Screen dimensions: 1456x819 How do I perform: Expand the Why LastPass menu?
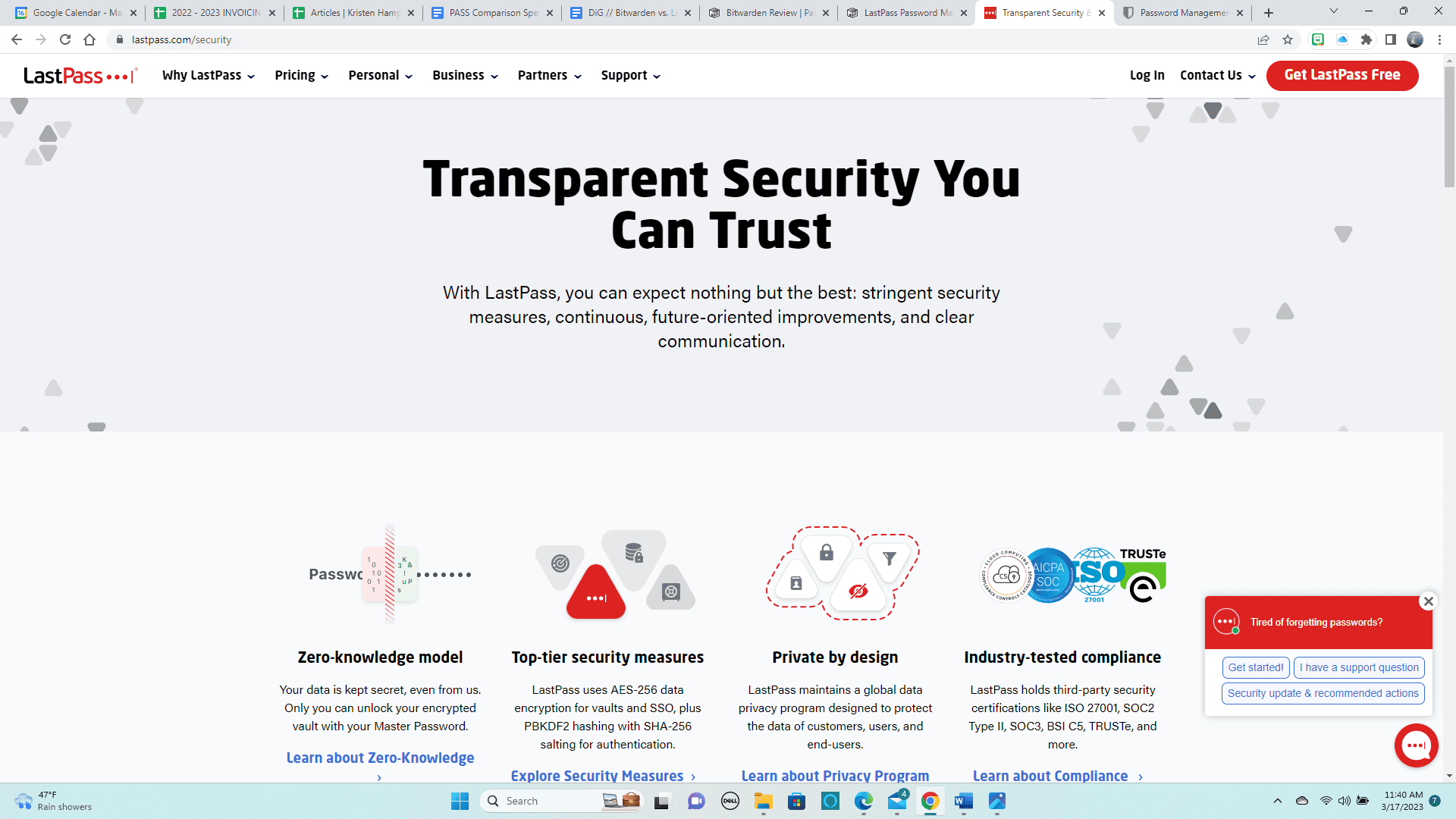(x=209, y=75)
